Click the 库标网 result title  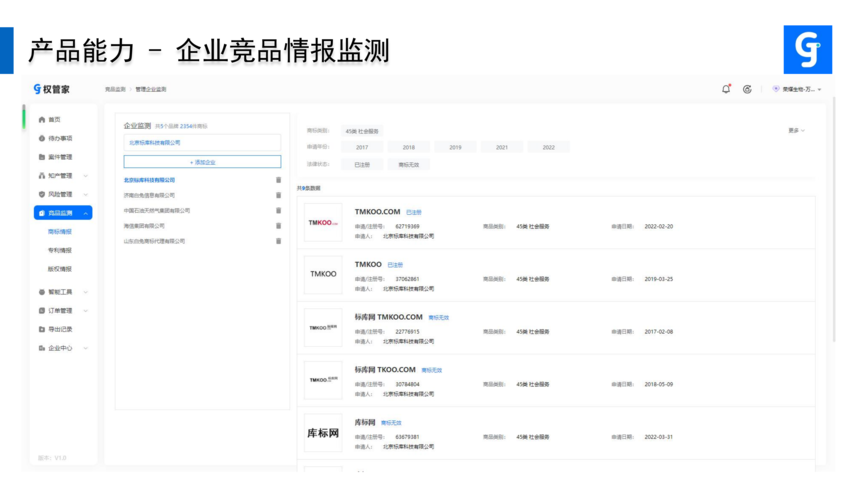coord(365,423)
